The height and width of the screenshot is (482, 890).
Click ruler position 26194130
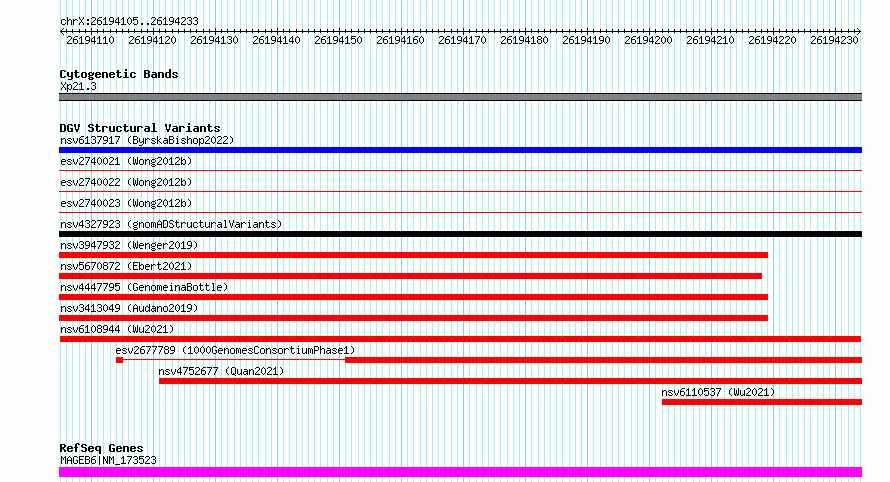click(214, 40)
